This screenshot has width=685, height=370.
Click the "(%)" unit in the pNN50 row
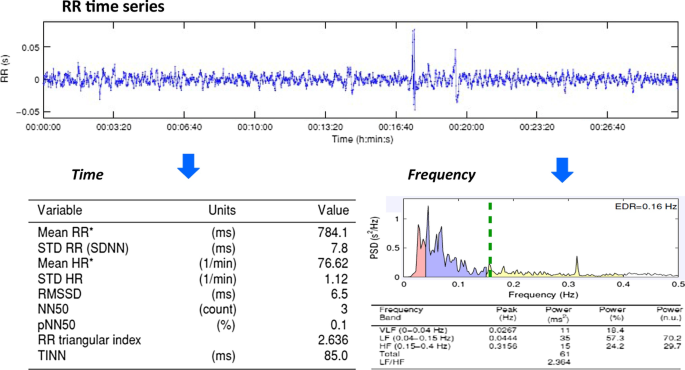click(225, 325)
